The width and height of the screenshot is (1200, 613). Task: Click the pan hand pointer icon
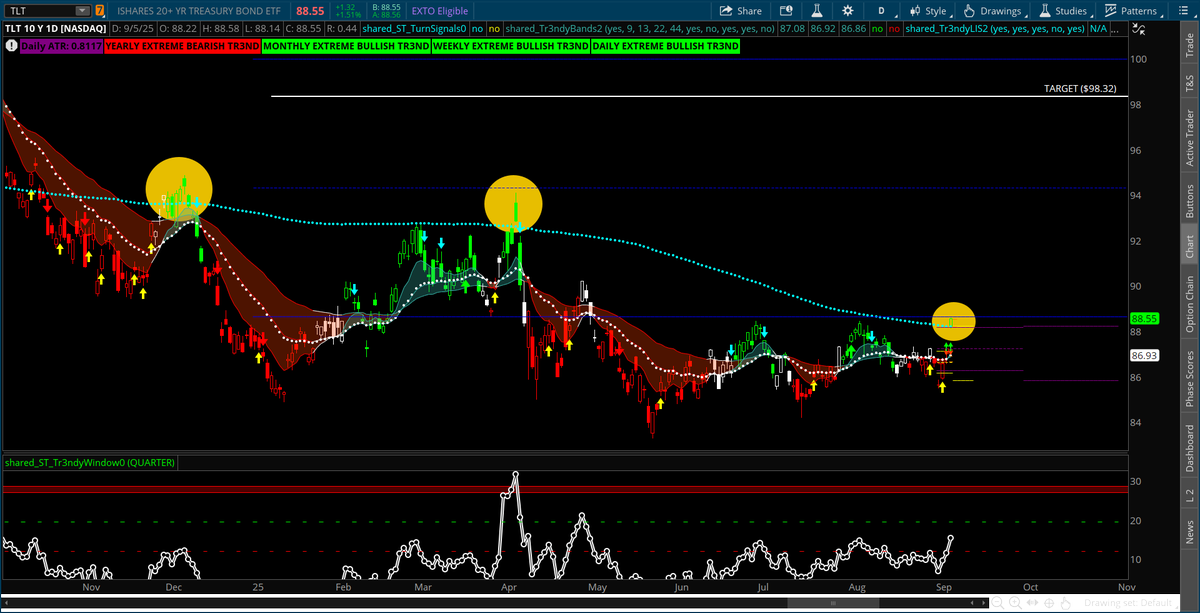(x=1065, y=603)
